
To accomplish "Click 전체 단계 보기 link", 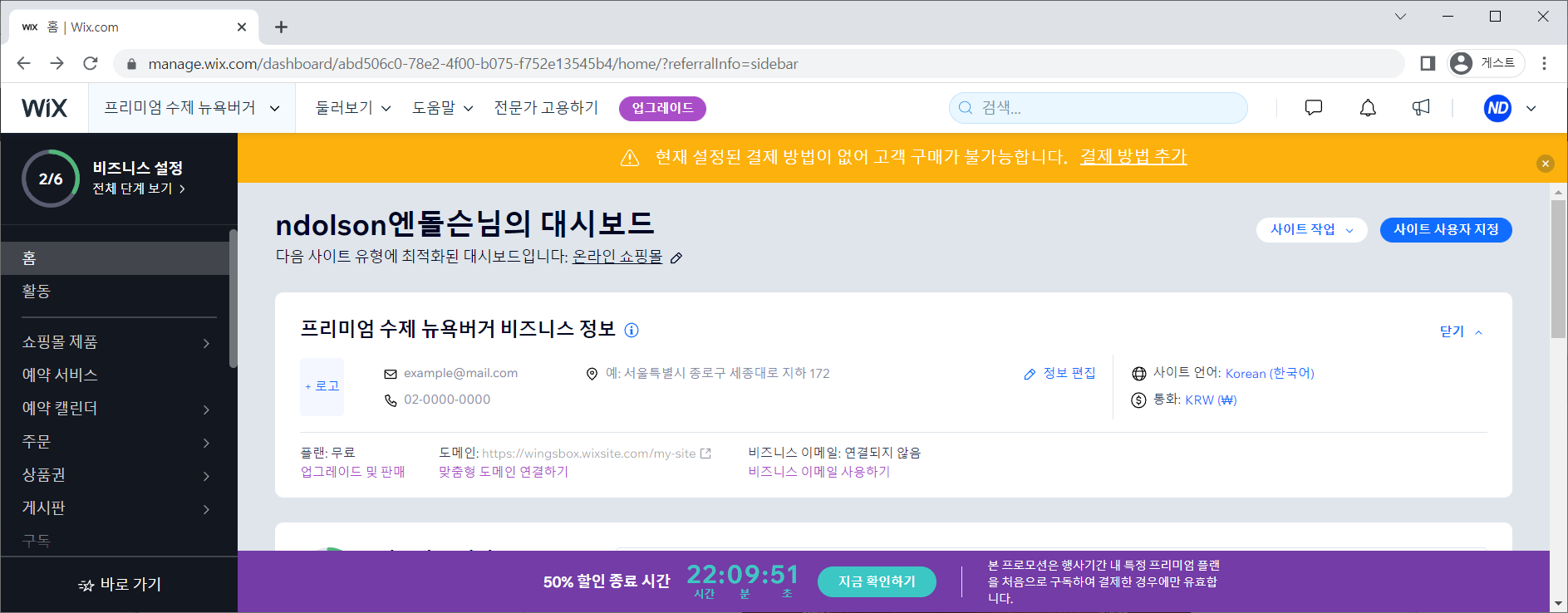I will pos(139,189).
